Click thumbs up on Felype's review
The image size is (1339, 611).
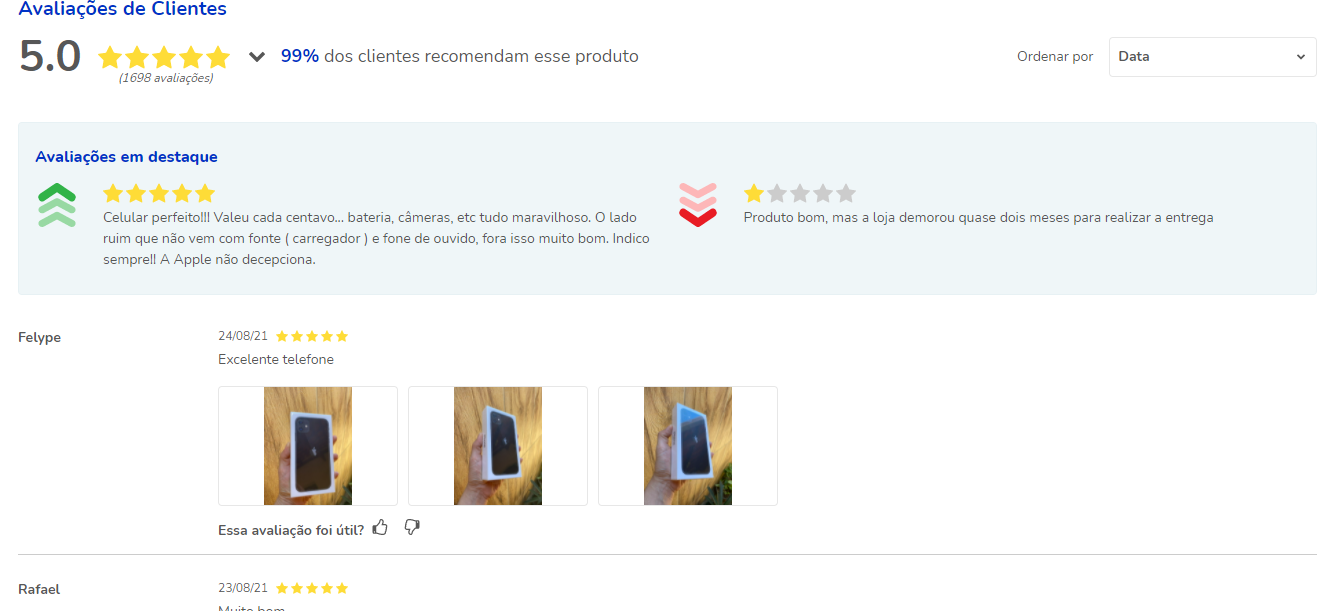tap(380, 527)
